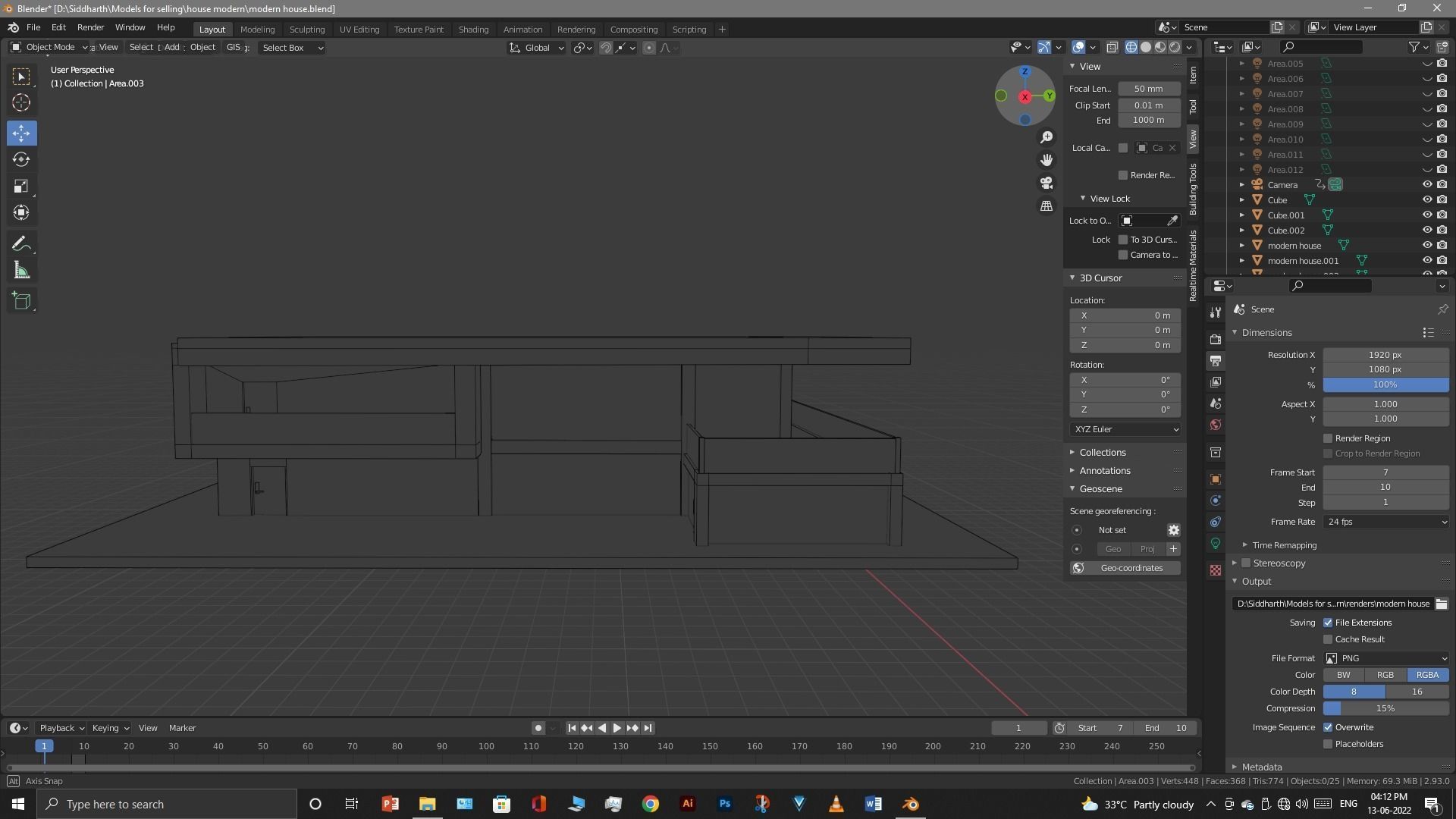Activate the Move tool

(21, 133)
